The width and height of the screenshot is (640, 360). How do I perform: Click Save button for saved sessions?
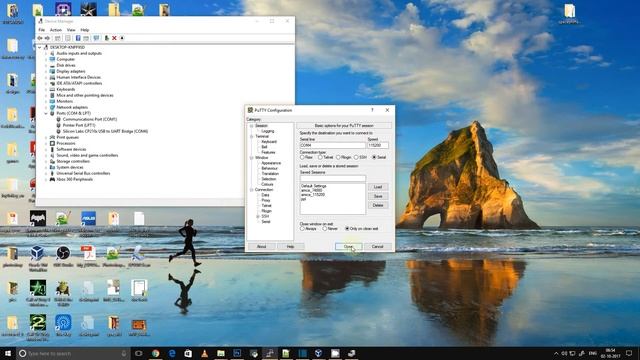coord(378,196)
